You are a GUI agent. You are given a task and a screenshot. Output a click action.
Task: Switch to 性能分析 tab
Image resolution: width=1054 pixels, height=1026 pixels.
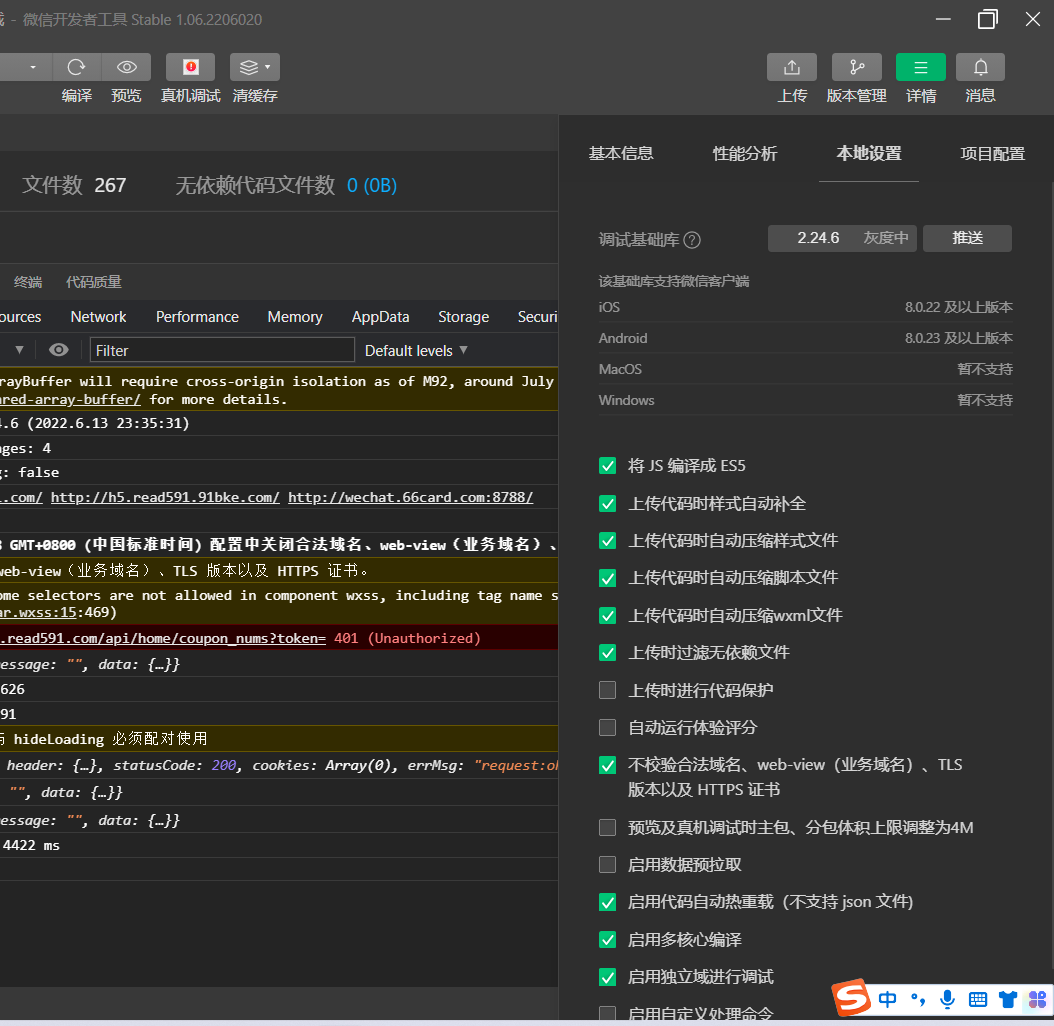(745, 154)
